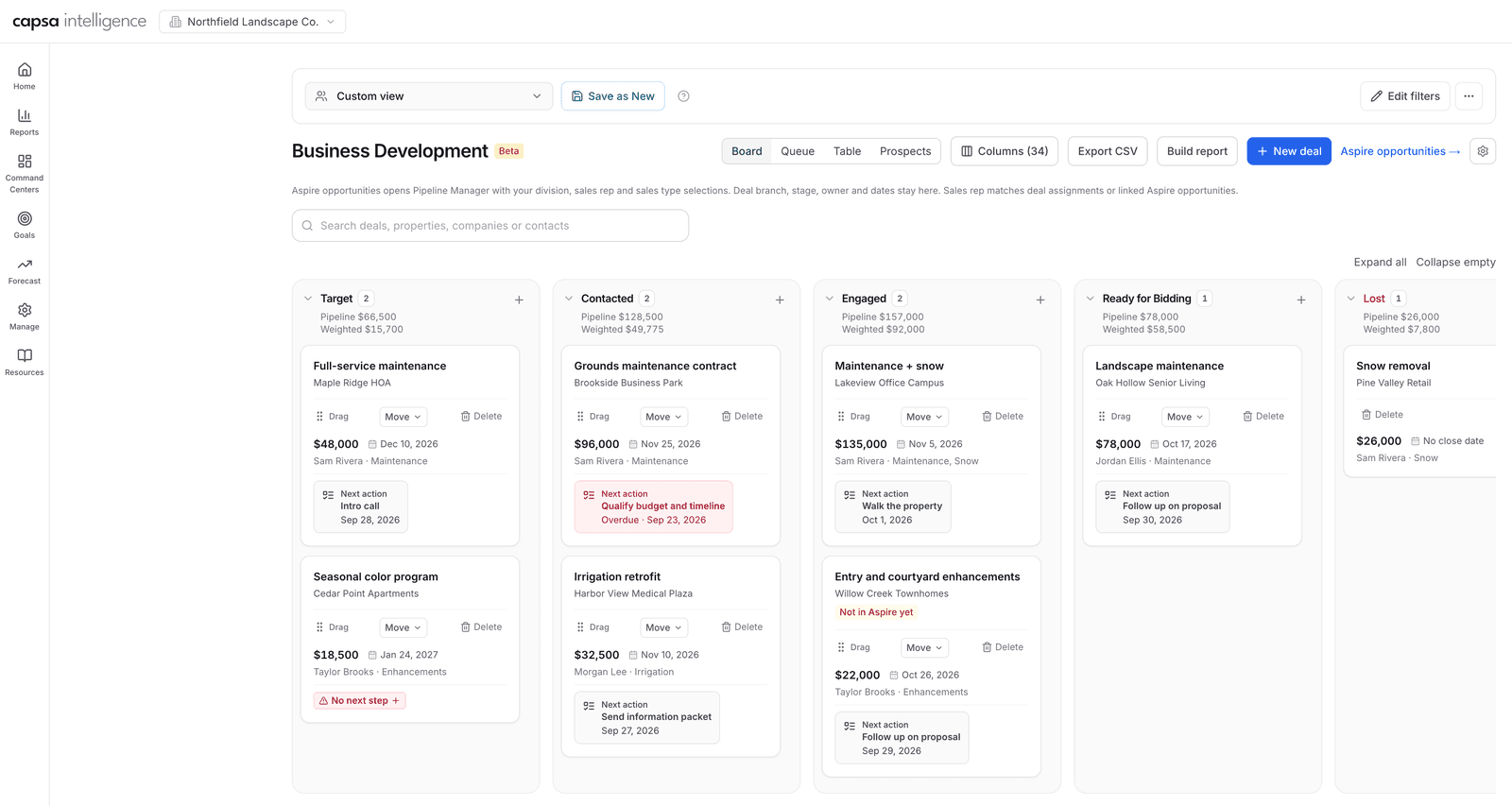
Task: Open Send information packet next action
Action: [647, 718]
